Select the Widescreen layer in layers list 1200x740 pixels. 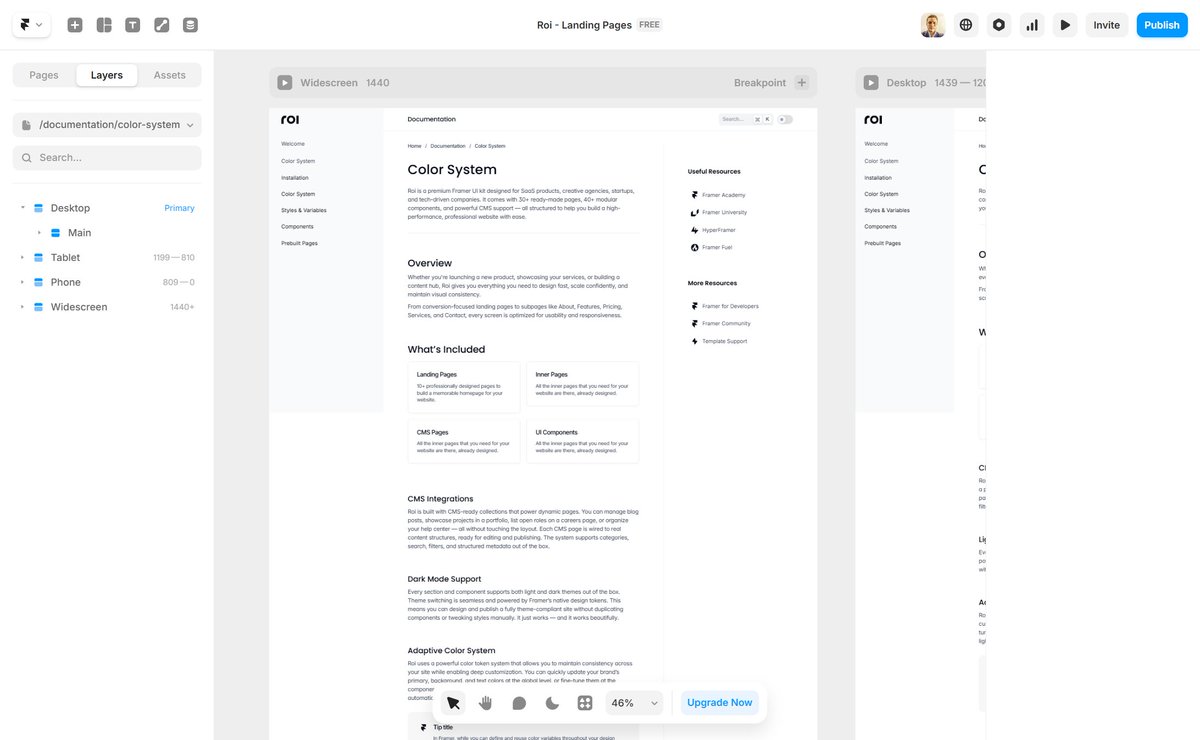[x=107, y=307]
